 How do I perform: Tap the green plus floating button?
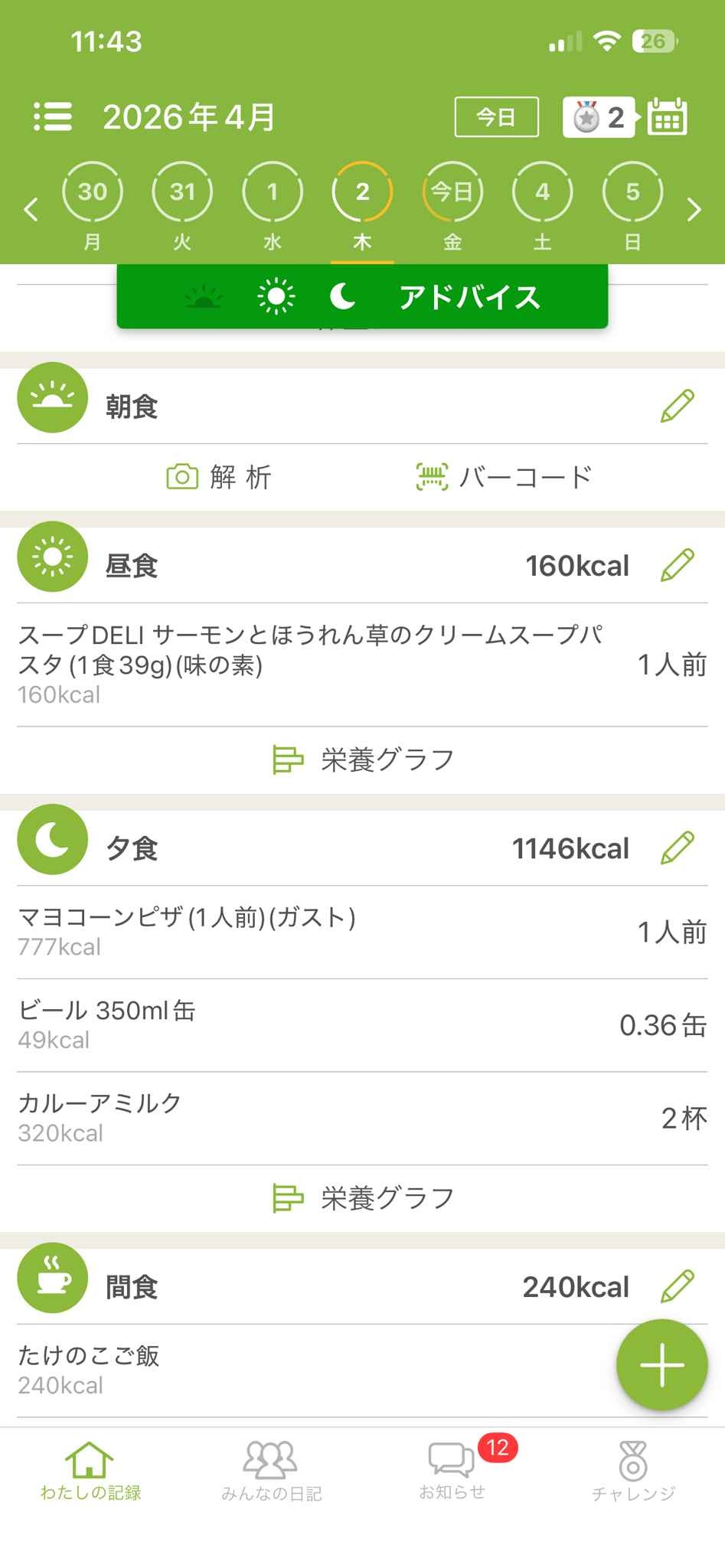click(x=661, y=1364)
